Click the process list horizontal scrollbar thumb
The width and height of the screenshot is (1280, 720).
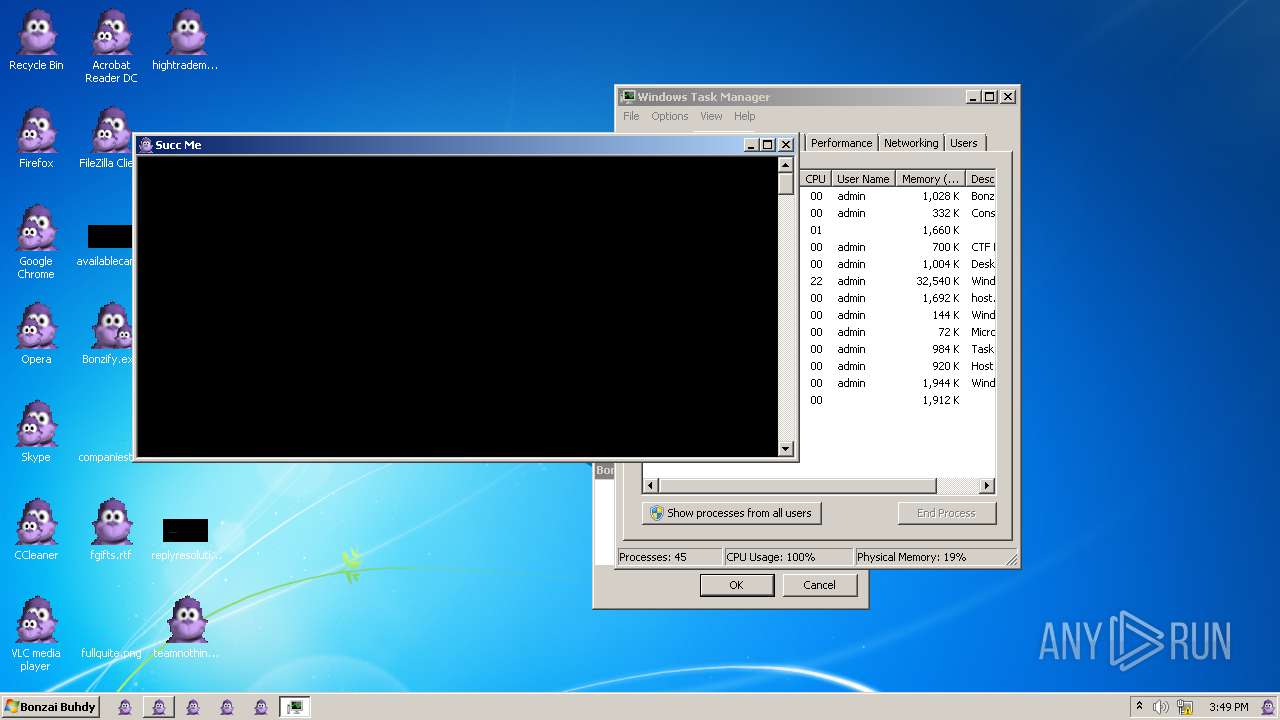[797, 485]
